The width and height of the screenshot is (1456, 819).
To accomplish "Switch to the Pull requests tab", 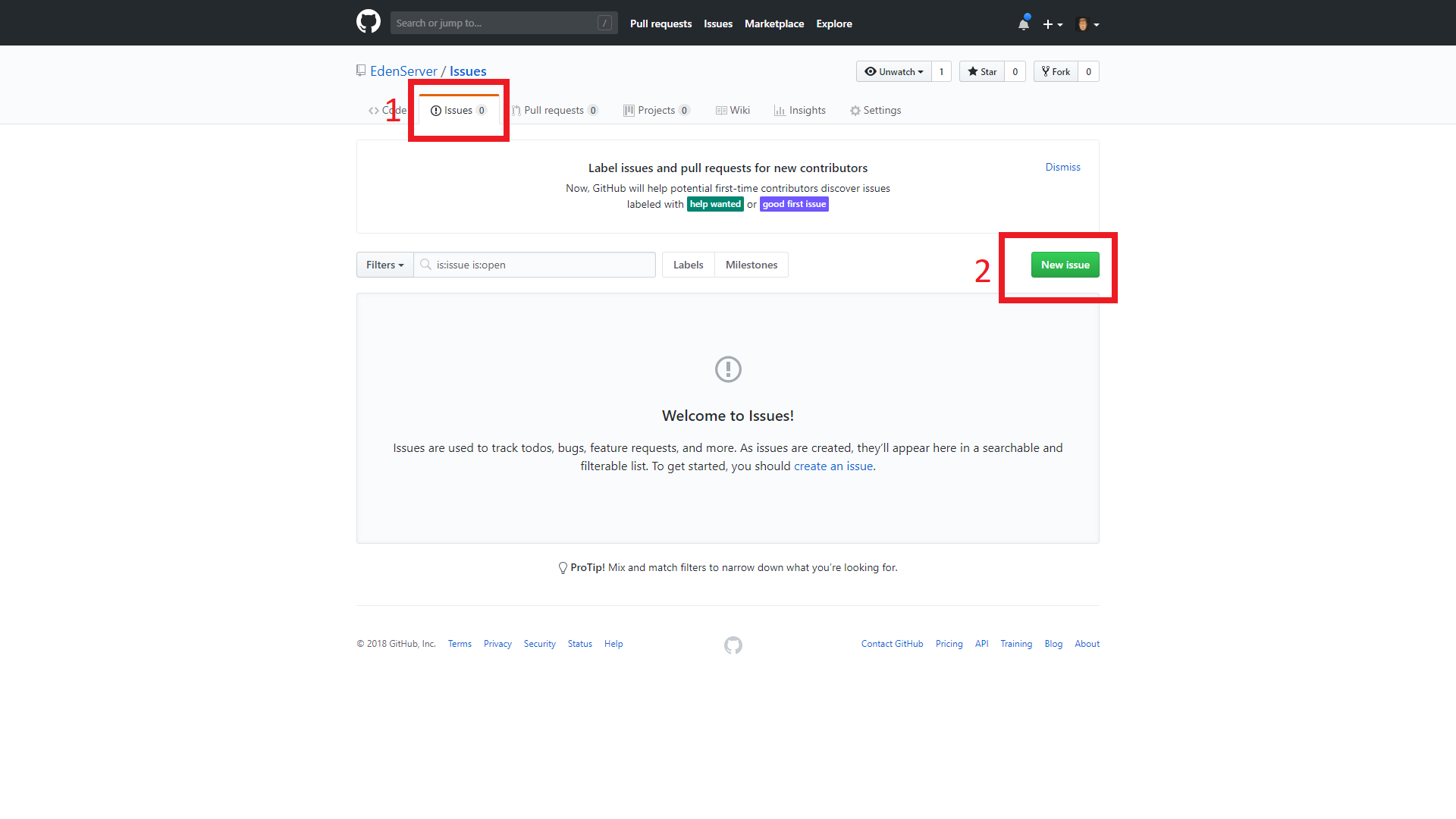I will [x=554, y=111].
